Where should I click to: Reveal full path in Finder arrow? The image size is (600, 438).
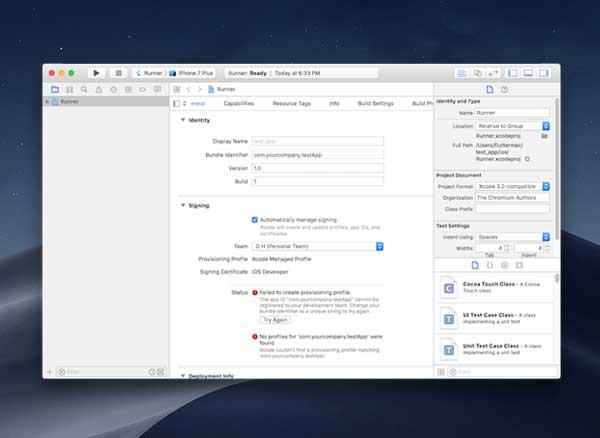click(527, 159)
